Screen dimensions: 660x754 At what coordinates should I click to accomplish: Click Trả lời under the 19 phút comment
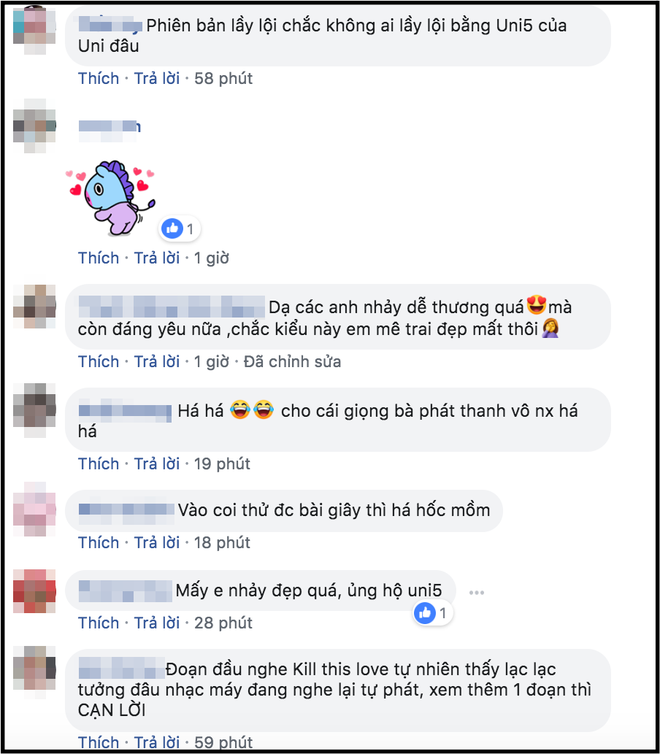click(157, 464)
